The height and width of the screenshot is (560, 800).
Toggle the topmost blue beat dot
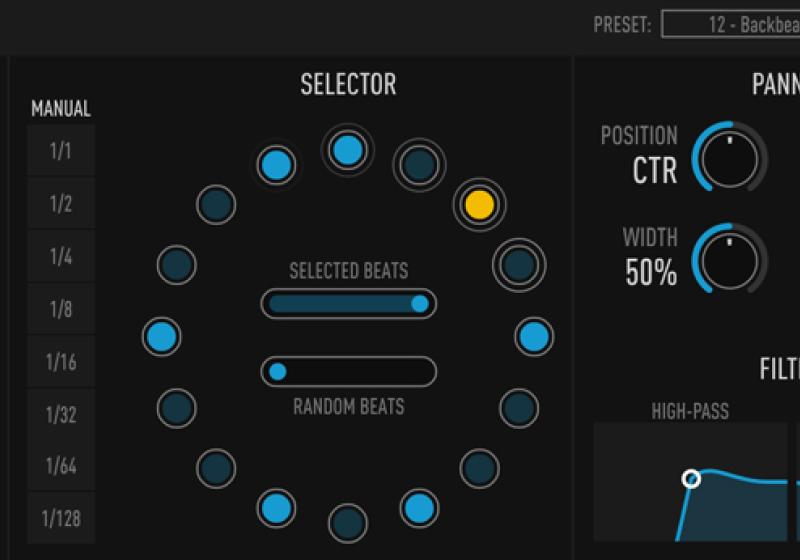[x=347, y=151]
